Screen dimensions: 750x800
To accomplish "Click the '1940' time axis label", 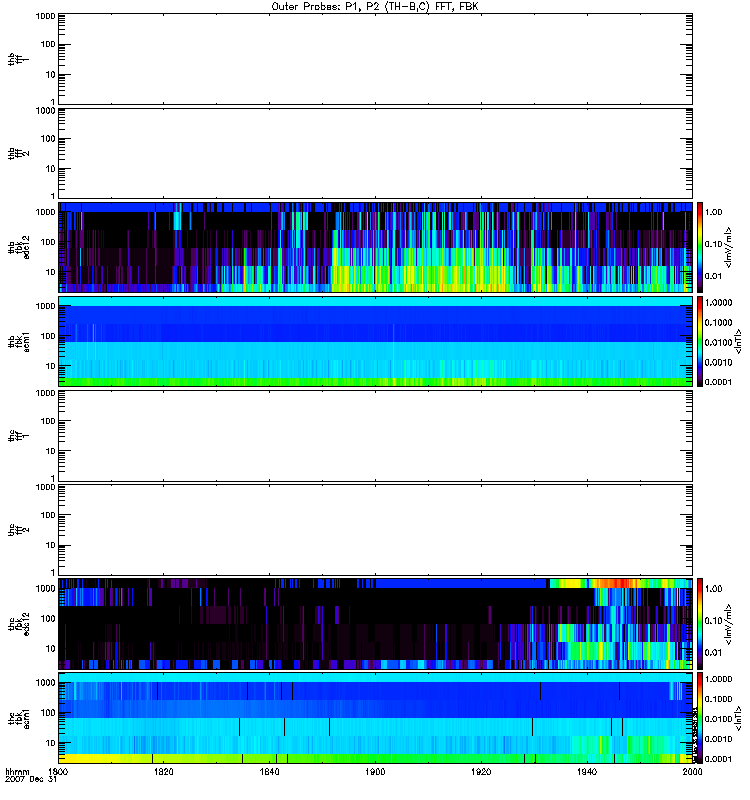I will pos(587,771).
